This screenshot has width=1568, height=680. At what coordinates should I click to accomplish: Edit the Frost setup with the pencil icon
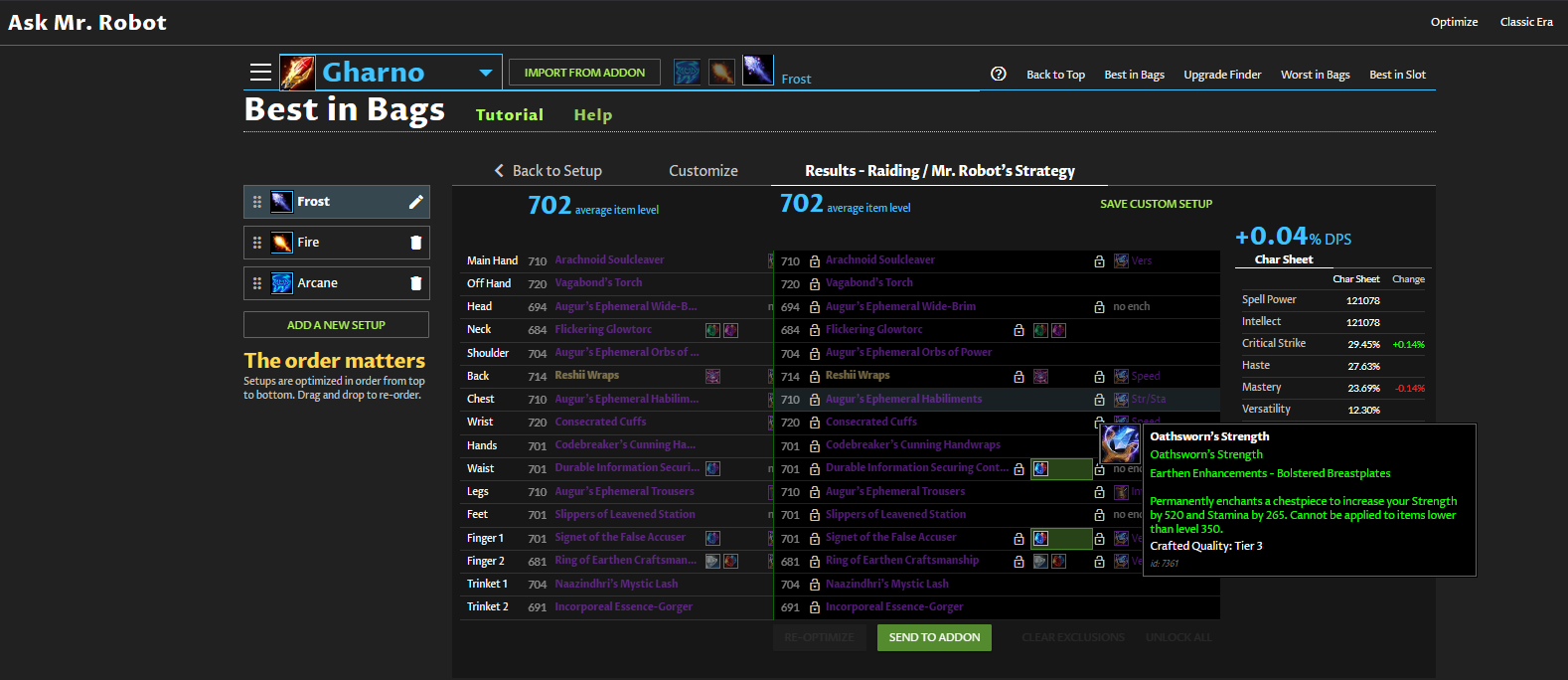pyautogui.click(x=416, y=202)
